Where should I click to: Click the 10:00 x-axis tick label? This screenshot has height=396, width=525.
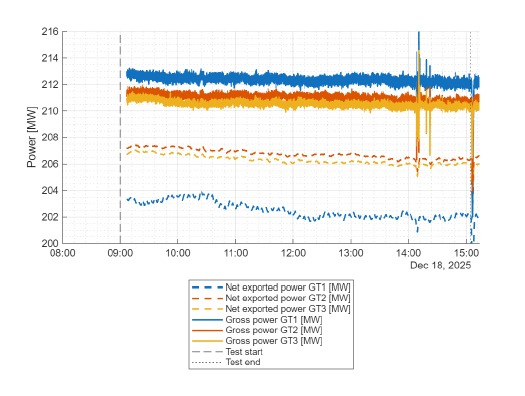point(178,253)
